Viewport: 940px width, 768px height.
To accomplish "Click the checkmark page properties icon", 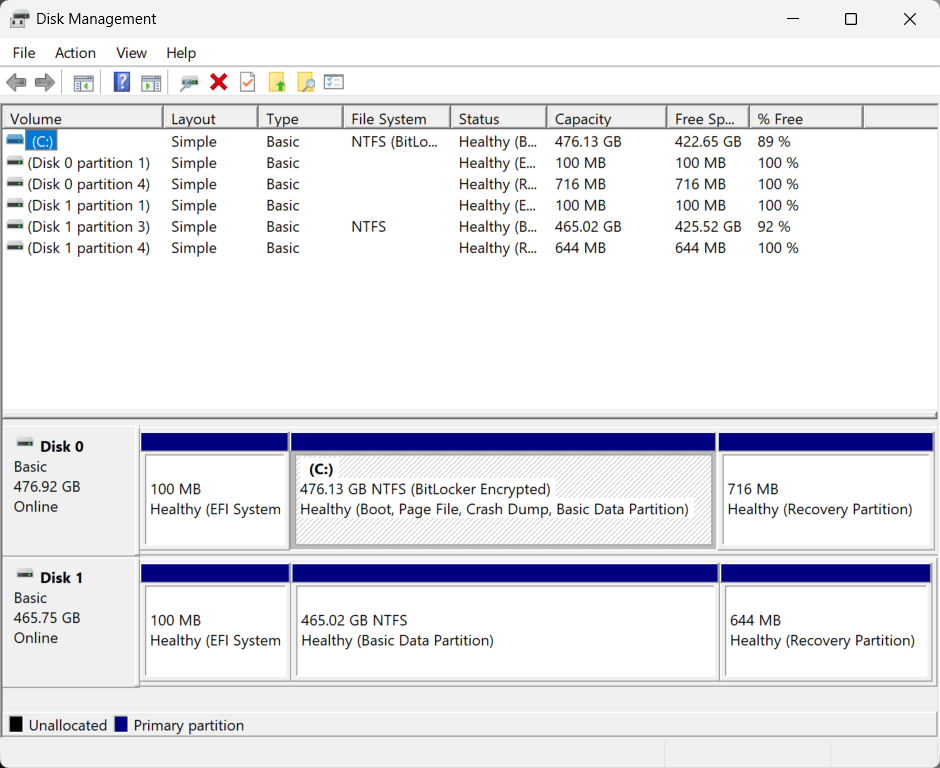I will (x=247, y=83).
